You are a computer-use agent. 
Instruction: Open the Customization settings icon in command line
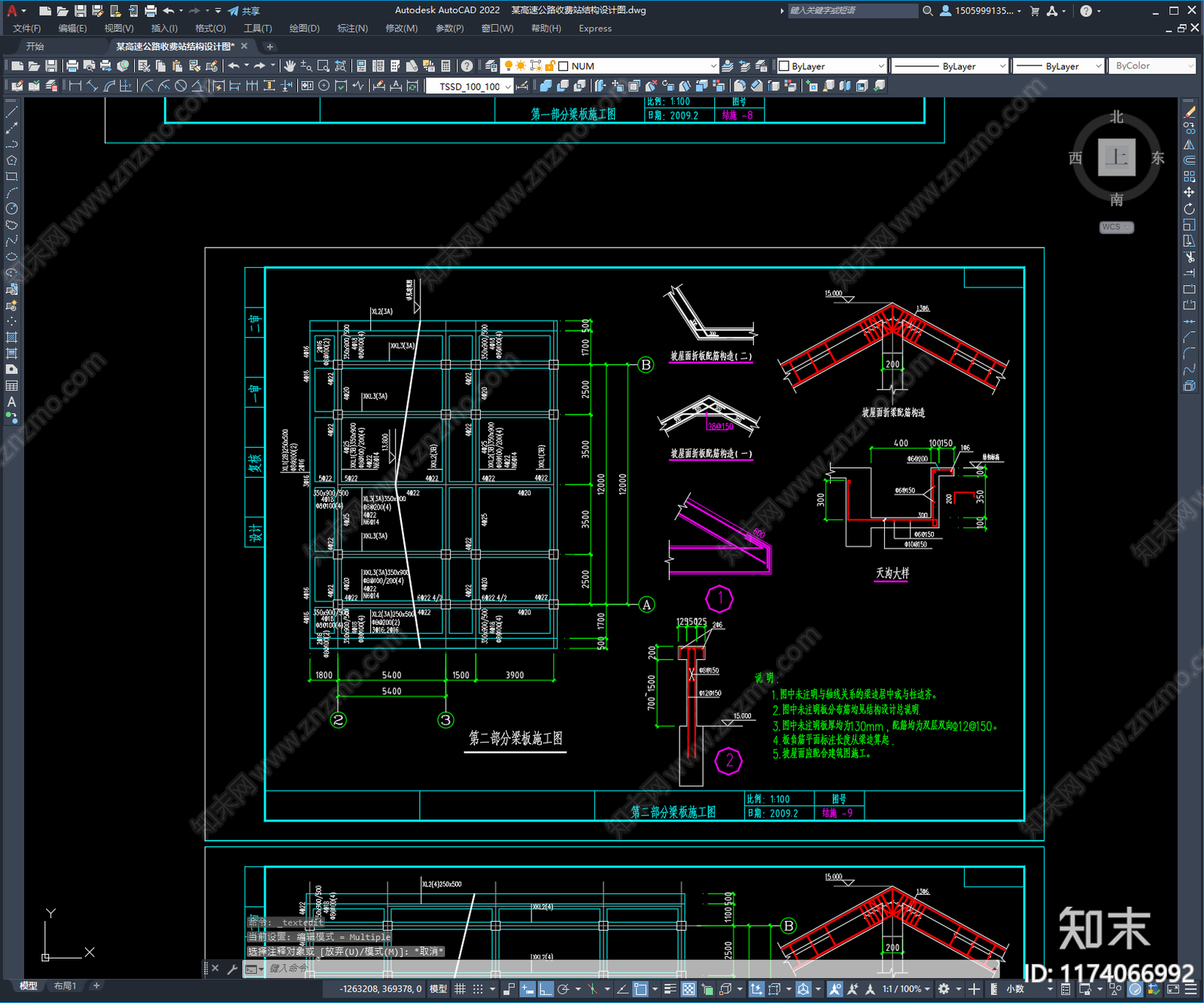[x=232, y=968]
